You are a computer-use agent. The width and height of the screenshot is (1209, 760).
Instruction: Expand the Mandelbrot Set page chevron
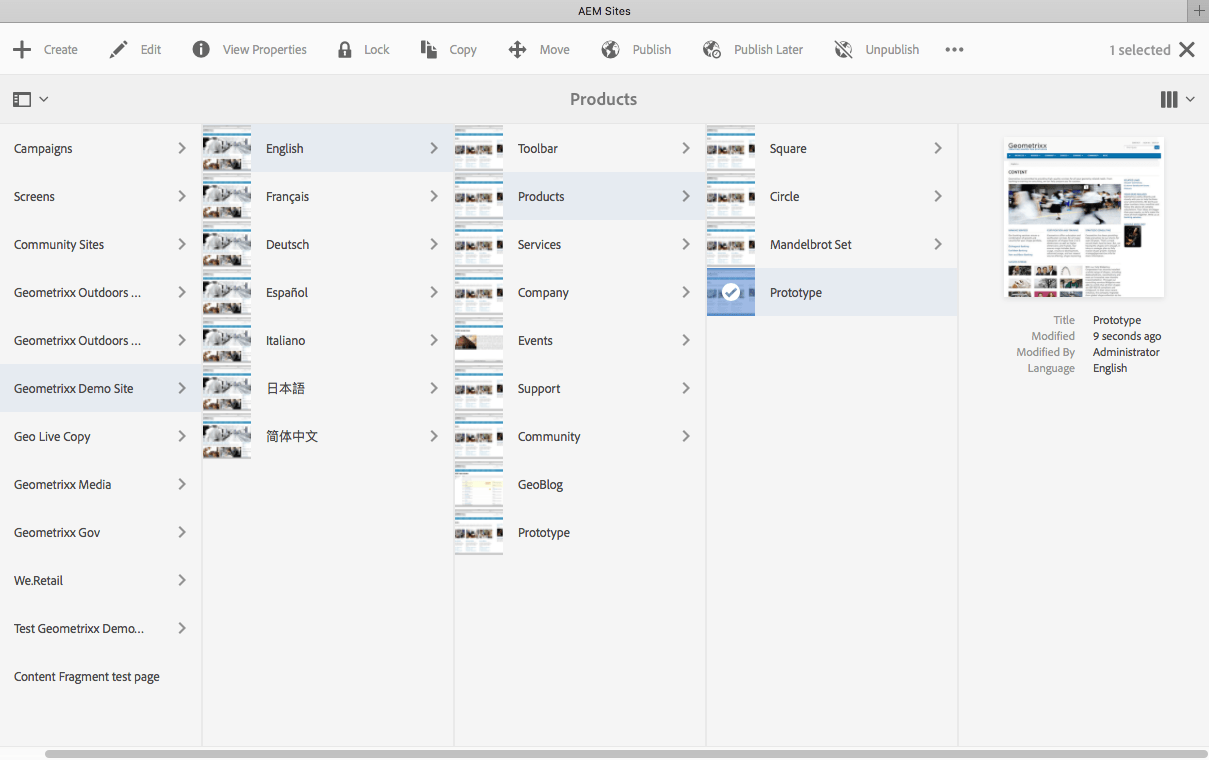tap(937, 244)
